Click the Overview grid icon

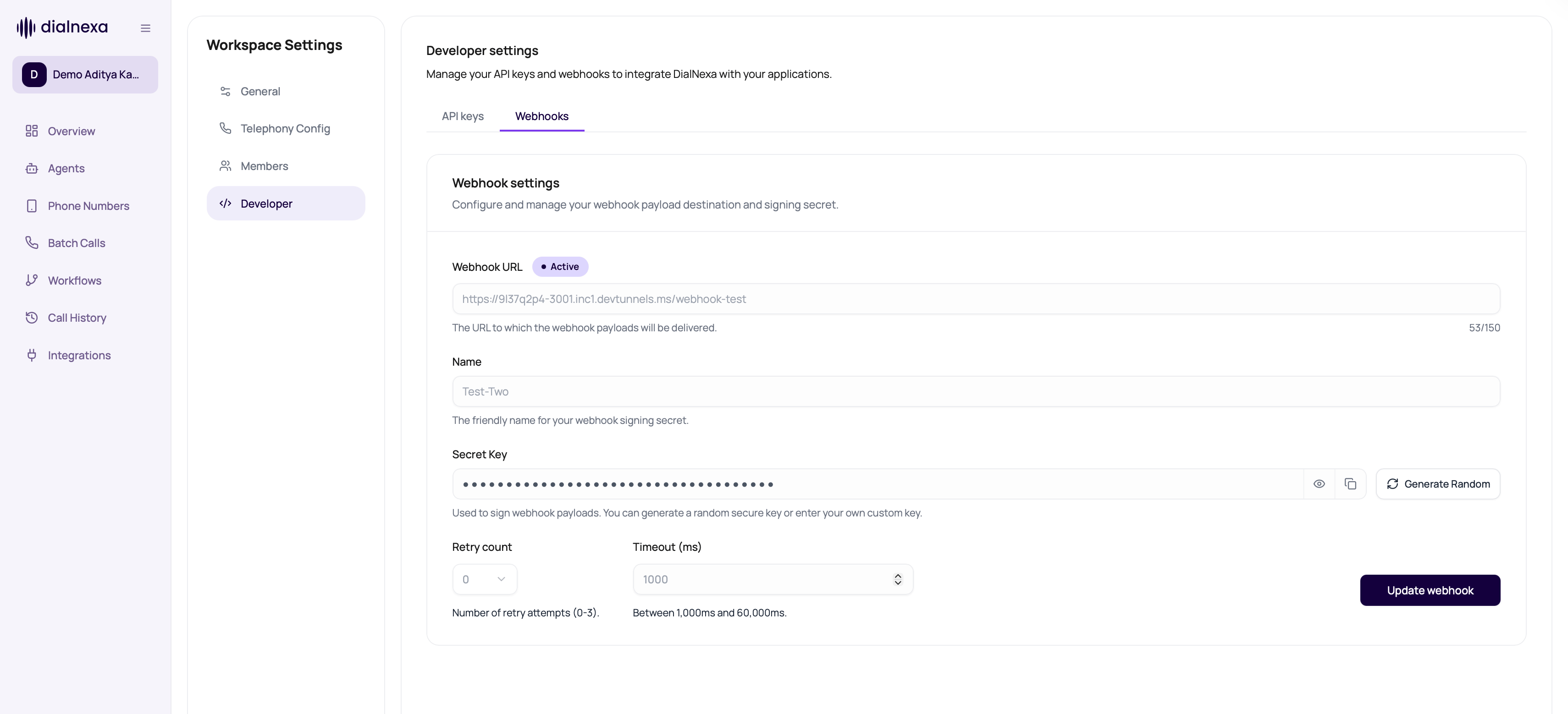pos(32,131)
